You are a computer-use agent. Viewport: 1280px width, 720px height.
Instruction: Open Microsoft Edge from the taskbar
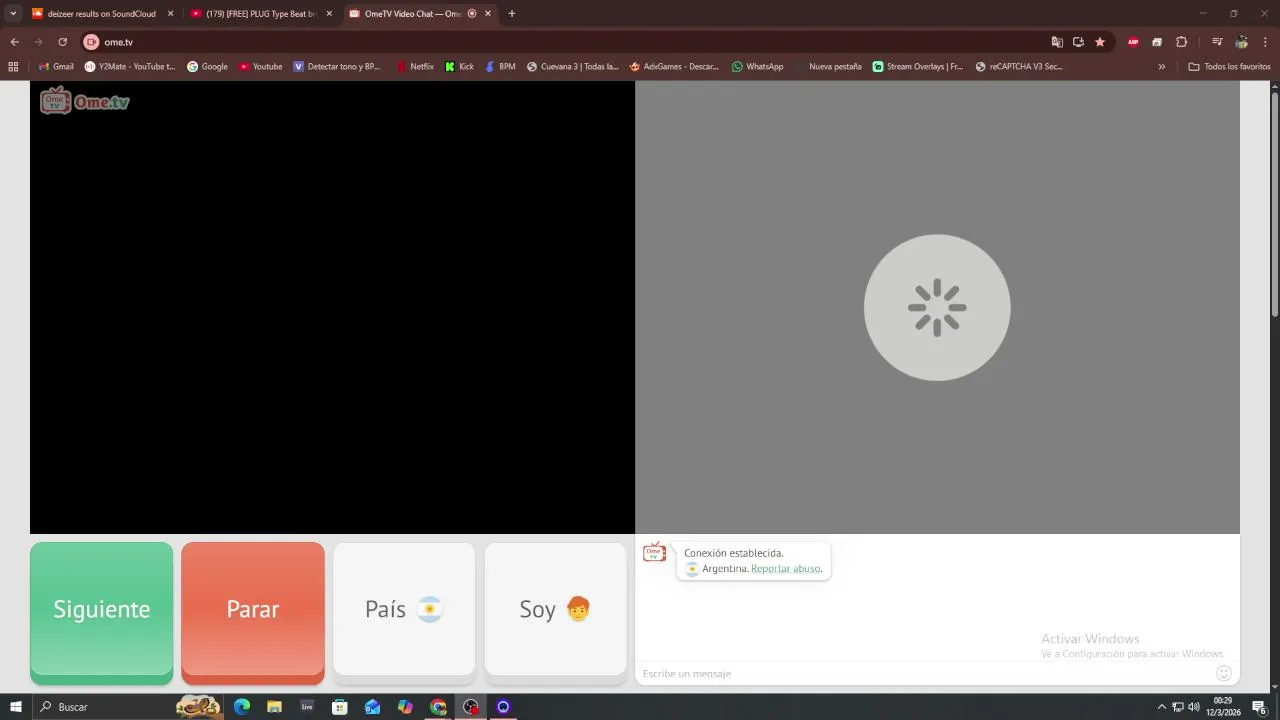(x=242, y=707)
